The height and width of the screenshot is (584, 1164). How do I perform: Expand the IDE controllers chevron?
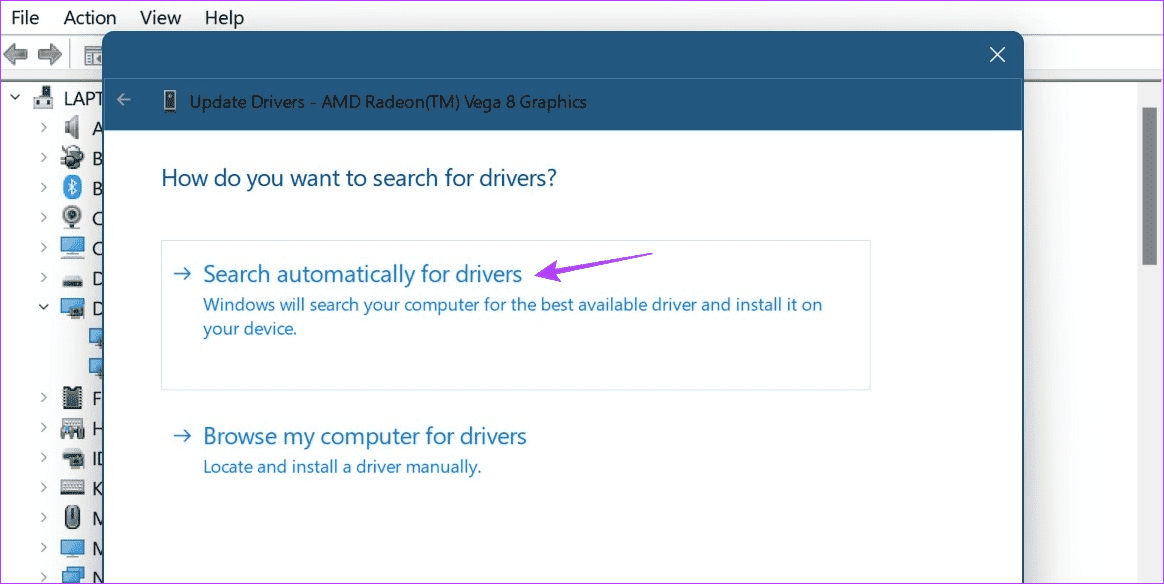pyautogui.click(x=44, y=458)
